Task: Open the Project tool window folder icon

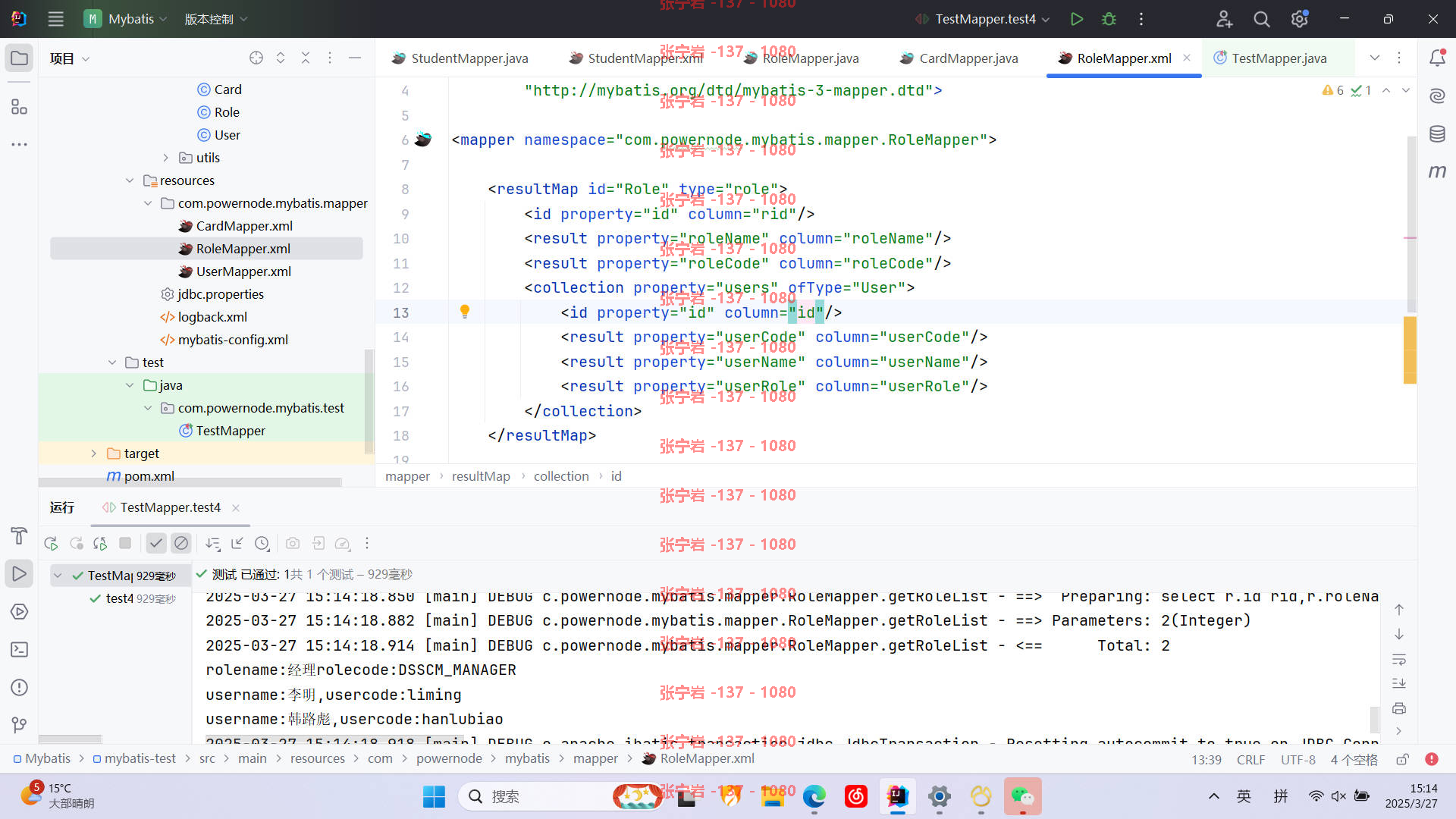Action: (x=20, y=58)
